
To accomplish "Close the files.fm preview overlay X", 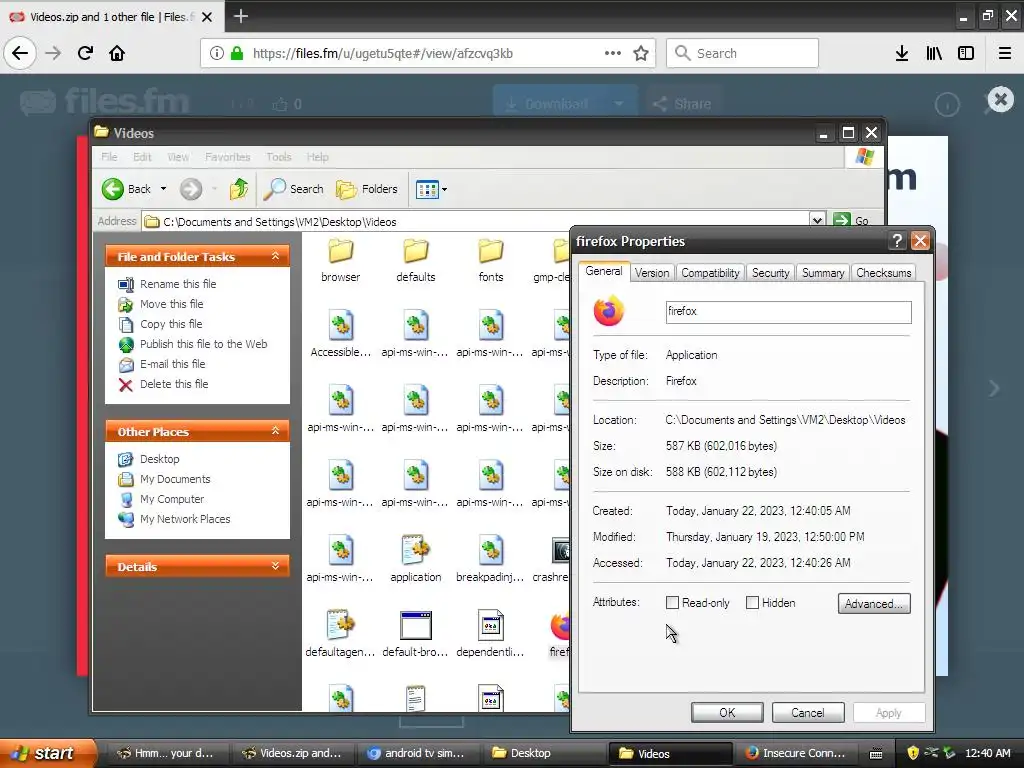I will coord(1000,99).
